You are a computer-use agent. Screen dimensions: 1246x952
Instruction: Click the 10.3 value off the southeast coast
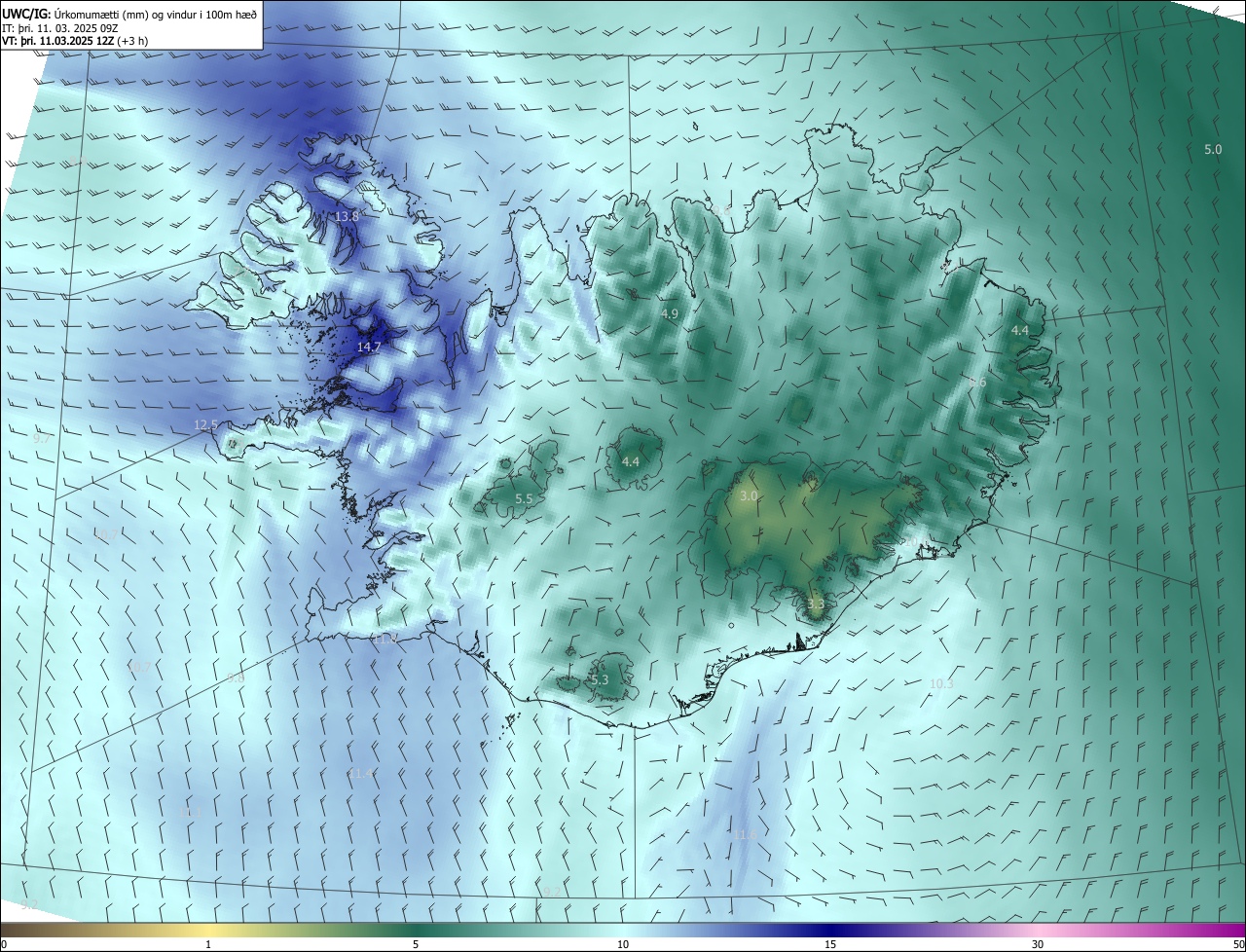tap(941, 683)
